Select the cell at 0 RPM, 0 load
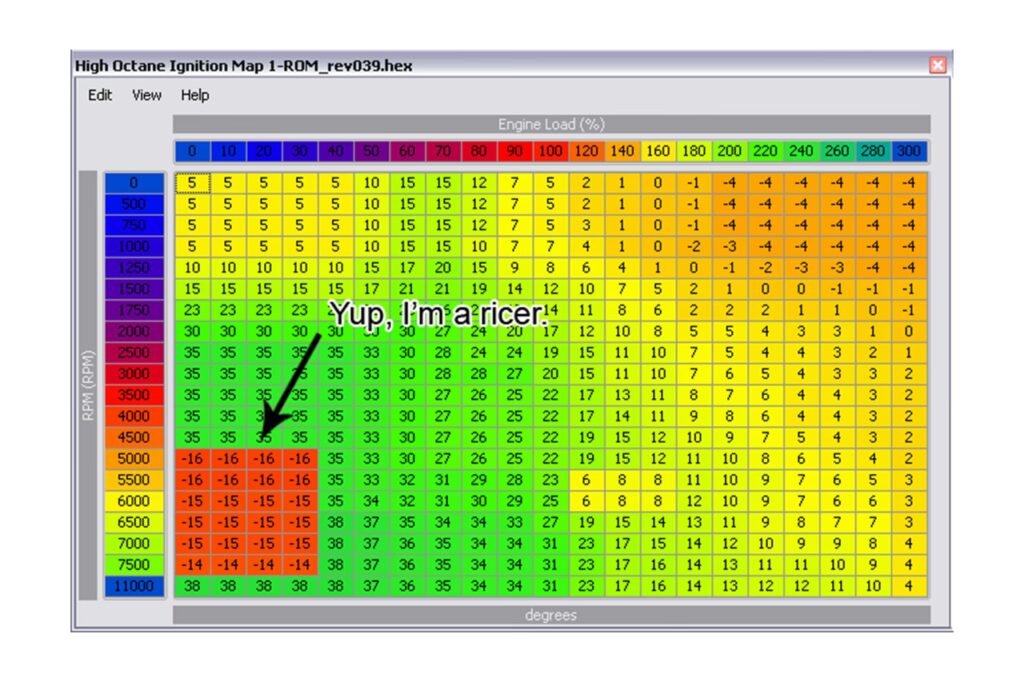The image size is (1024, 682). [192, 183]
